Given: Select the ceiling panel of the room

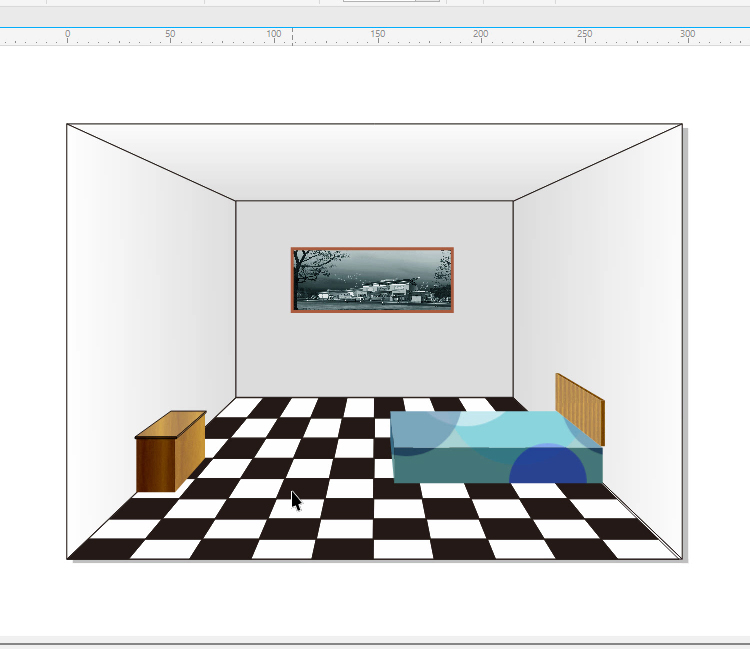Looking at the screenshot, I should point(374,162).
